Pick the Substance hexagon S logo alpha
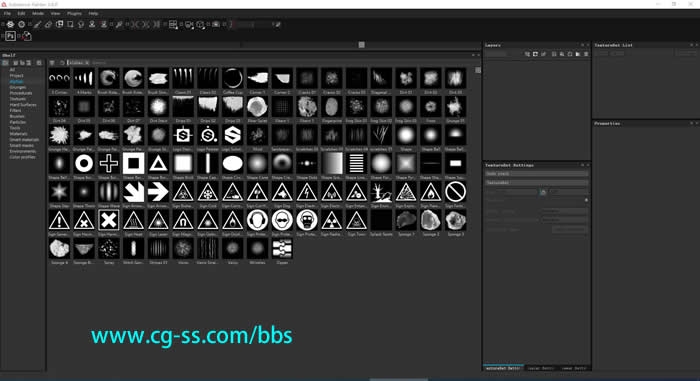Viewport: 700px width, 381px height. click(233, 135)
